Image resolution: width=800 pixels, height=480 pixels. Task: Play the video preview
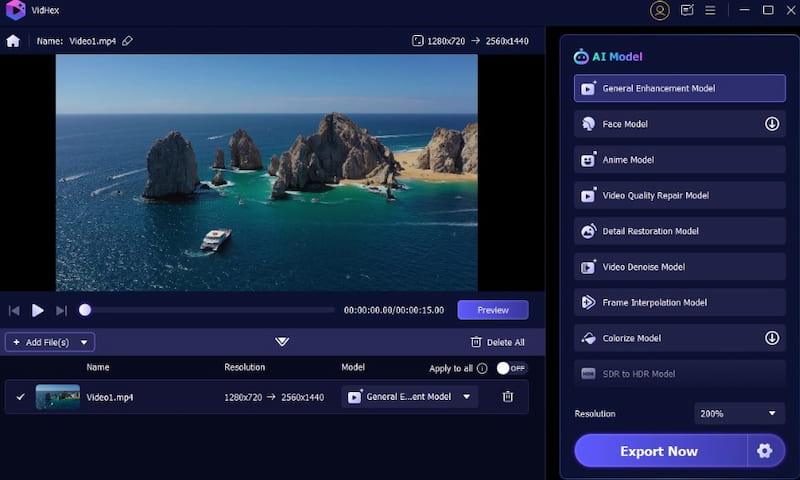point(37,310)
